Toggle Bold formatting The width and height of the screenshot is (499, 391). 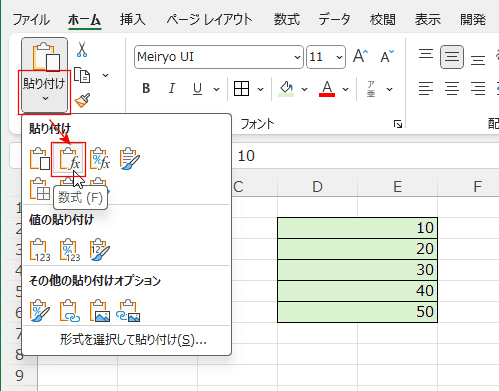(146, 89)
